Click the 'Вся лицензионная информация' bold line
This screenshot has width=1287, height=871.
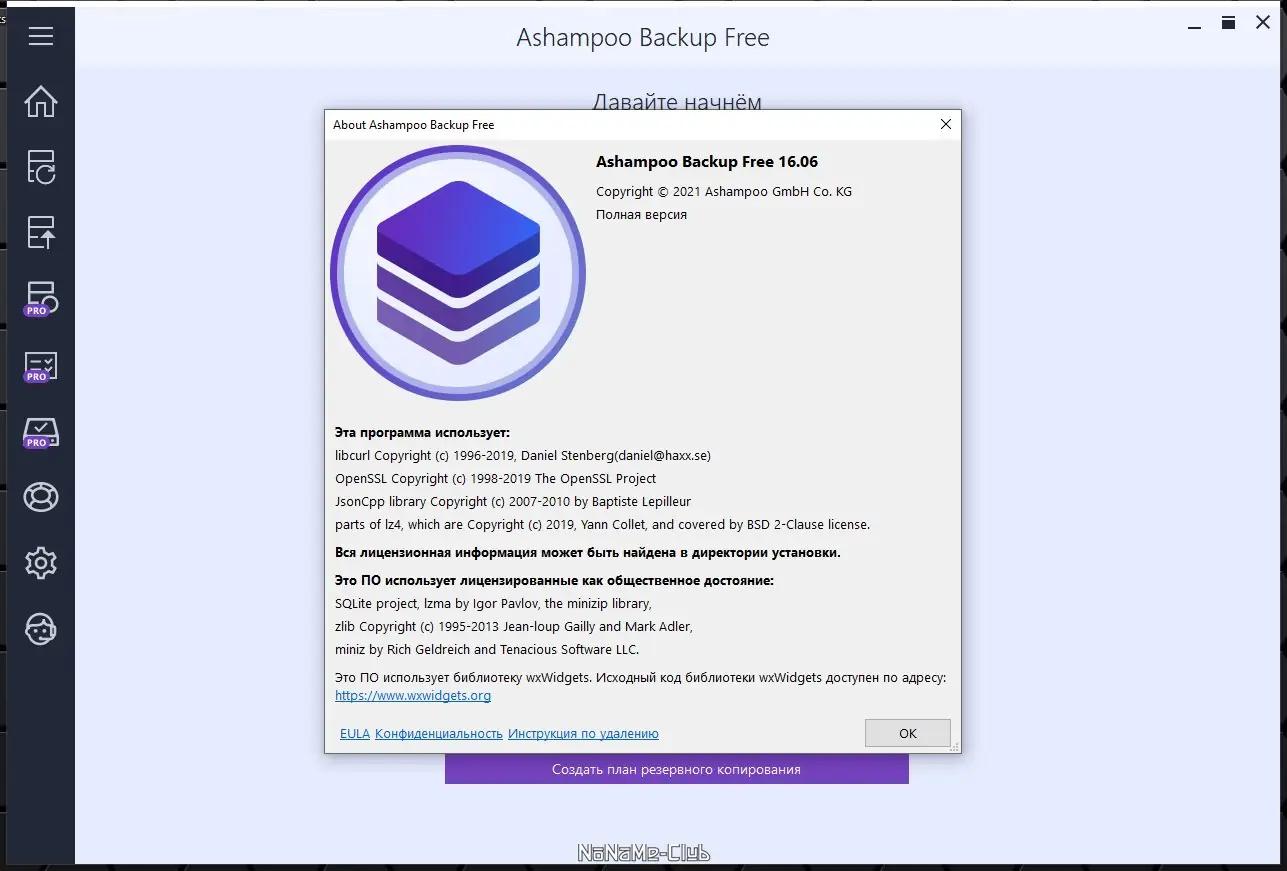click(x=588, y=552)
